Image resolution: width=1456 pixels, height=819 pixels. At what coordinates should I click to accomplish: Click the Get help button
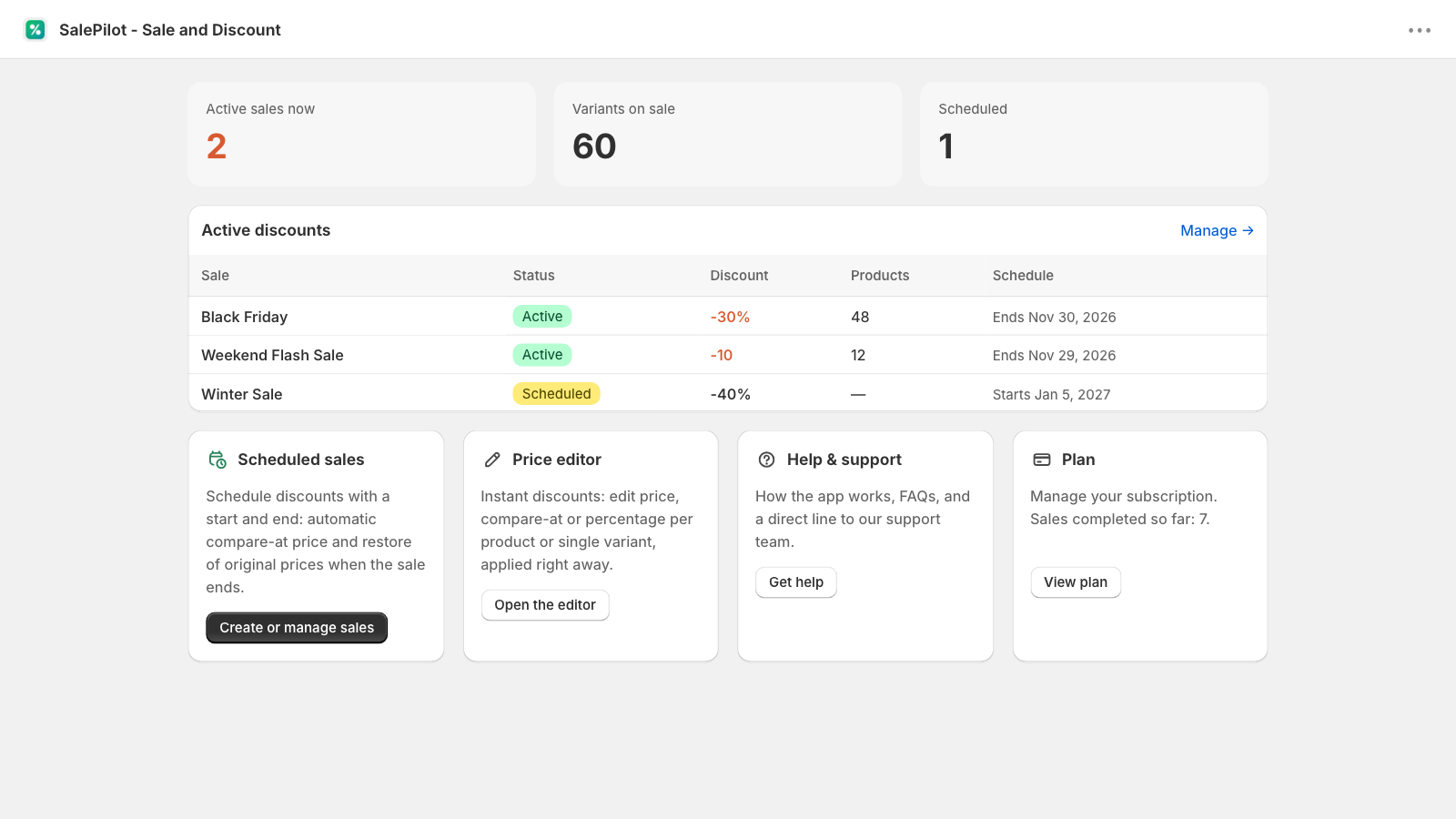click(x=796, y=582)
